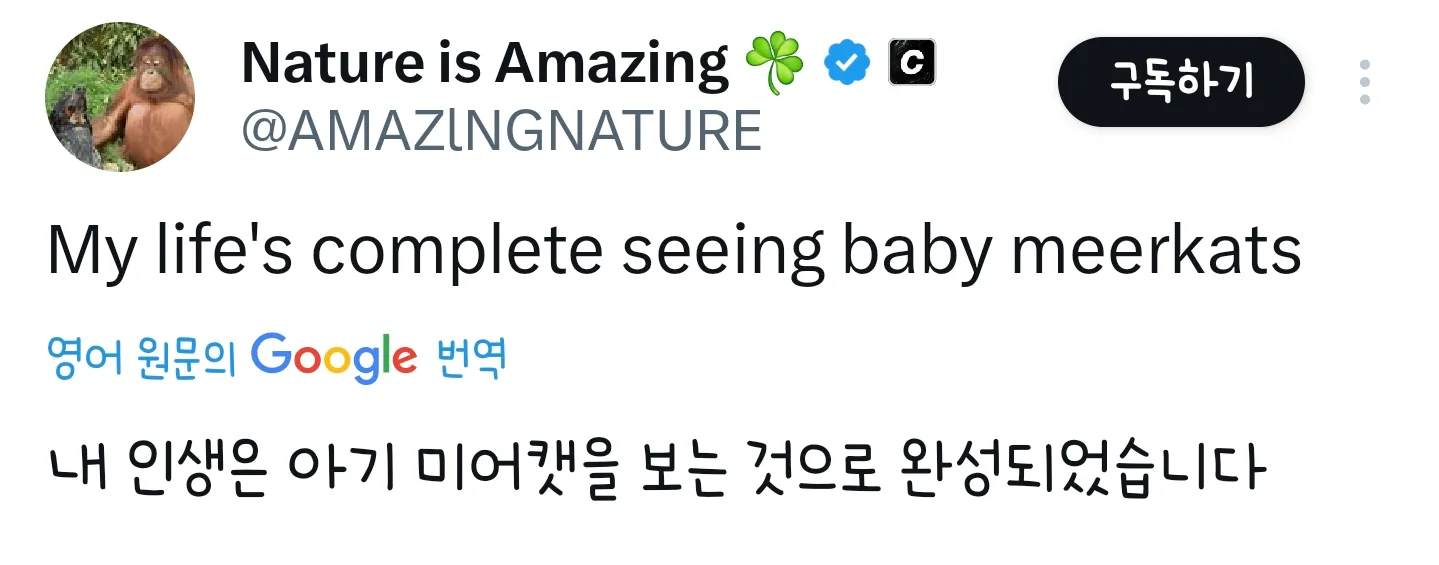Screen dimensions: 1439x565
Task: Click "My life's" at the tweet start
Action: pos(170,253)
